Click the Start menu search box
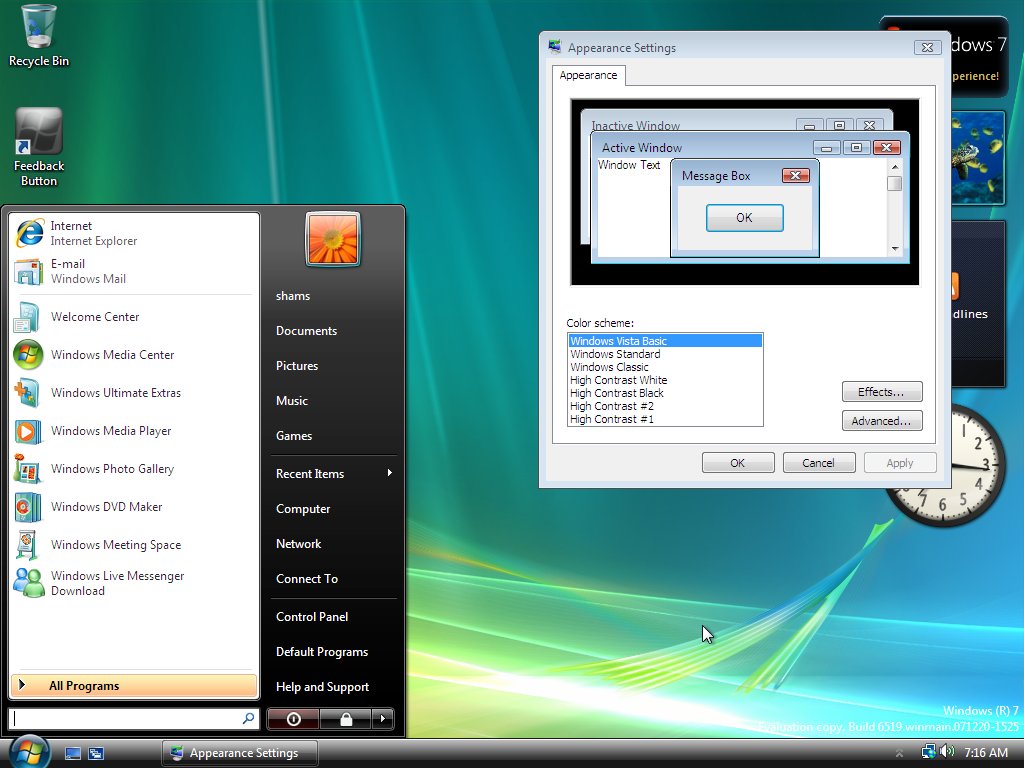This screenshot has width=1024, height=768. pyautogui.click(x=125, y=719)
